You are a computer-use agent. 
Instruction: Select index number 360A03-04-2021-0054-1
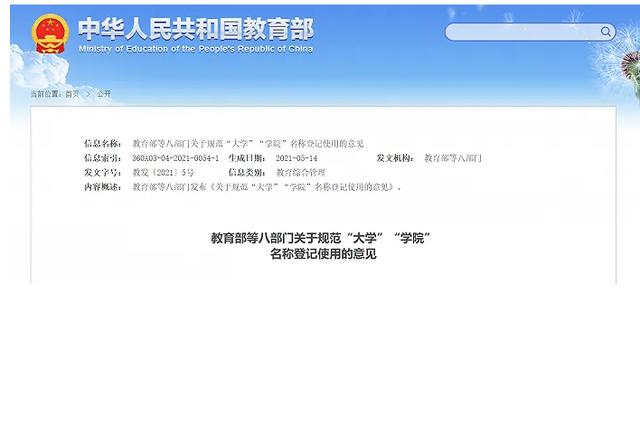pos(176,158)
